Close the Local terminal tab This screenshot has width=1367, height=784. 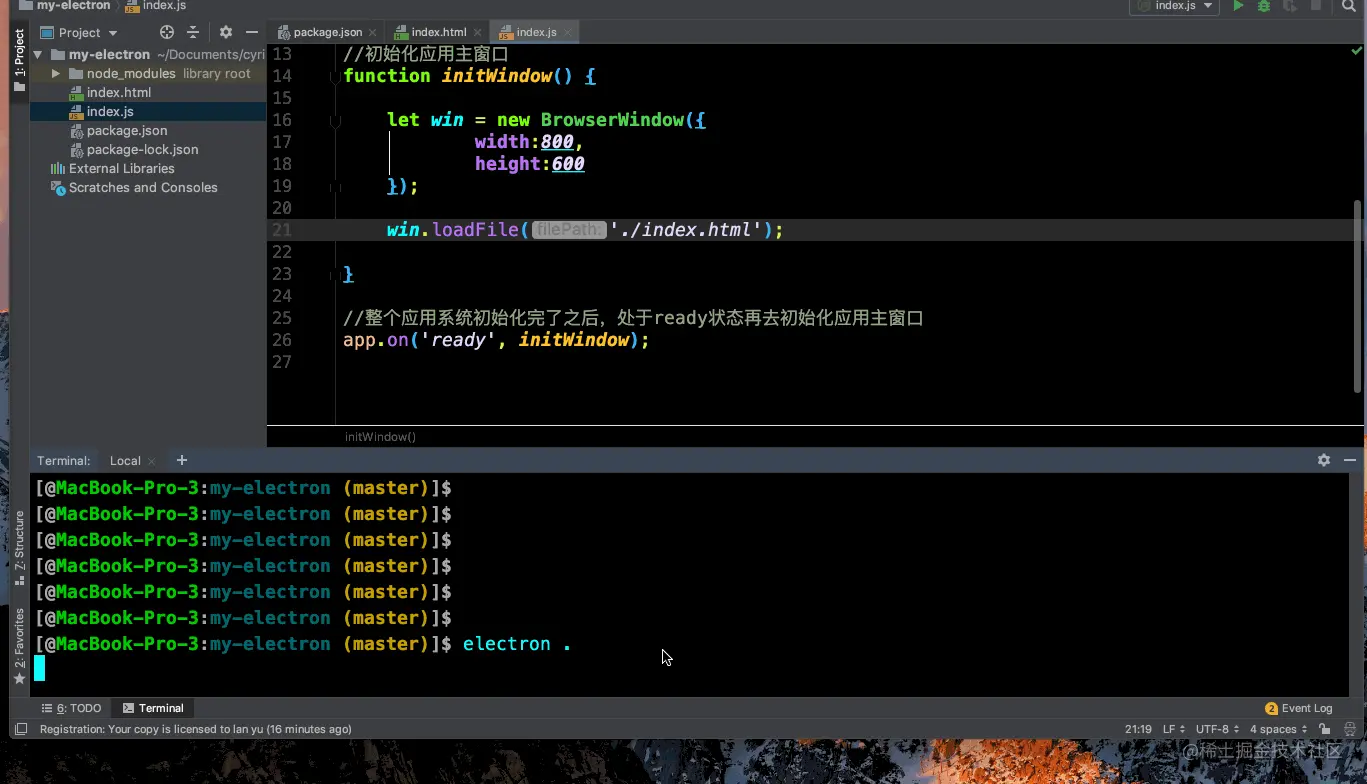coord(152,461)
